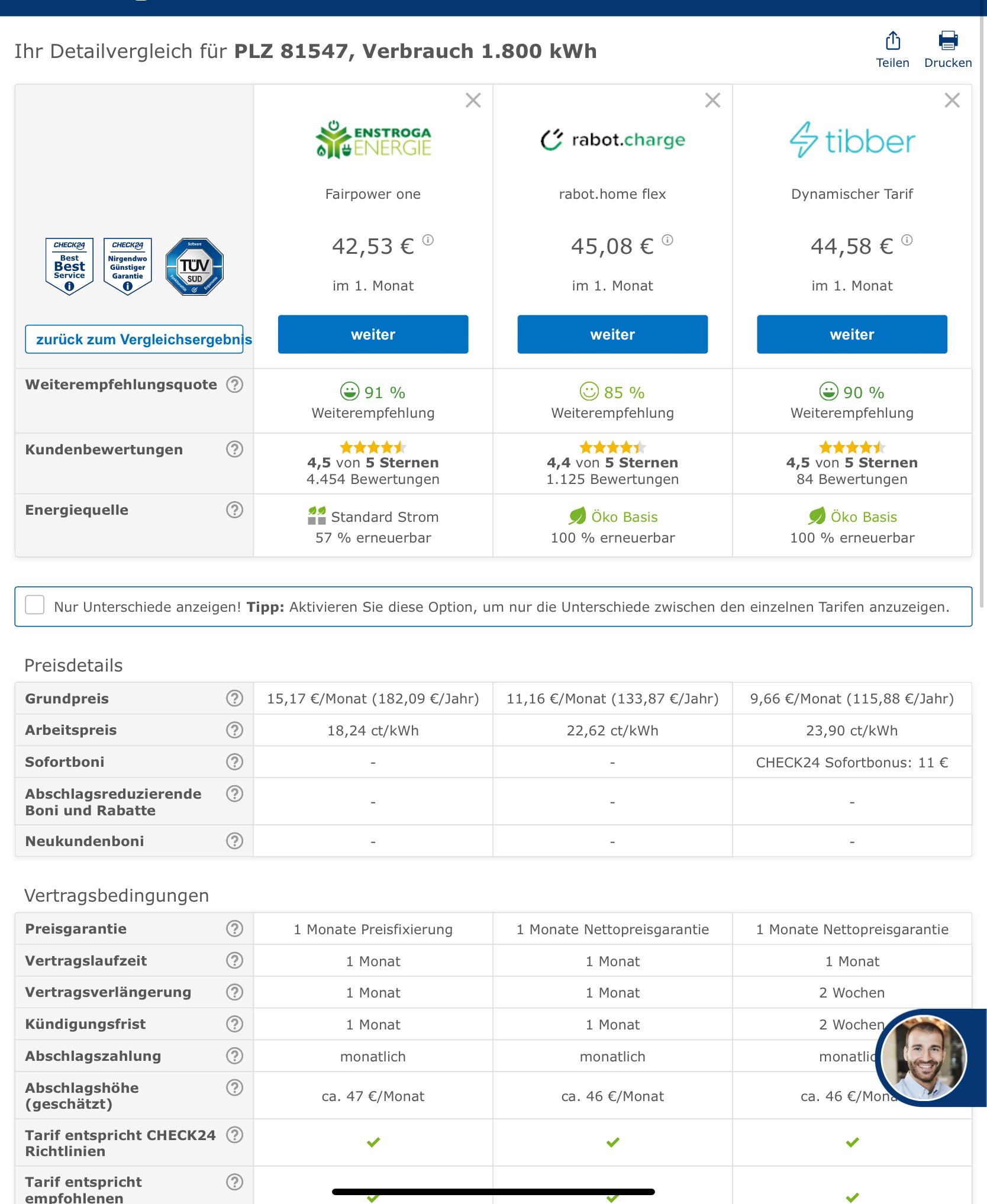Open help for Abschlagshöhe (geschätzt)
The image size is (987, 1204).
235,1088
